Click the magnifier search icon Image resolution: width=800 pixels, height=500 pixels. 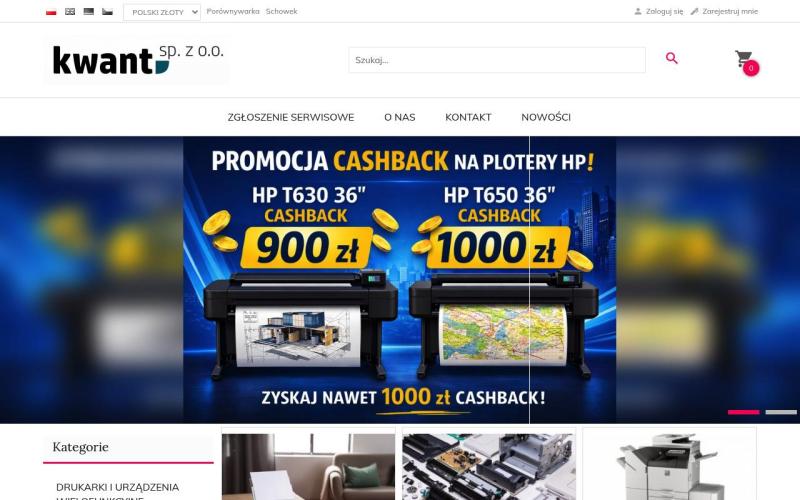coord(671,58)
